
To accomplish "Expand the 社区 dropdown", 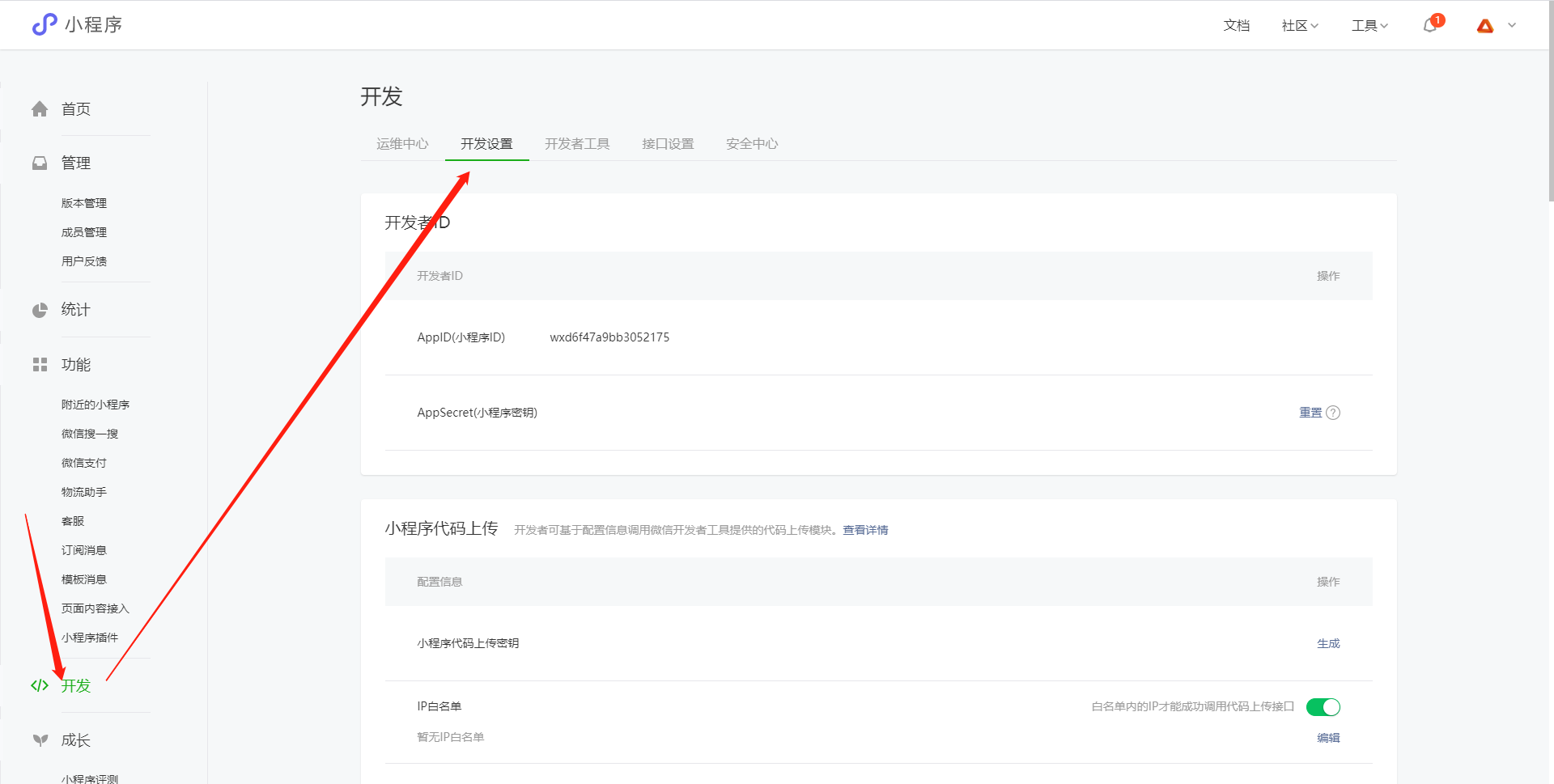I will (1300, 26).
